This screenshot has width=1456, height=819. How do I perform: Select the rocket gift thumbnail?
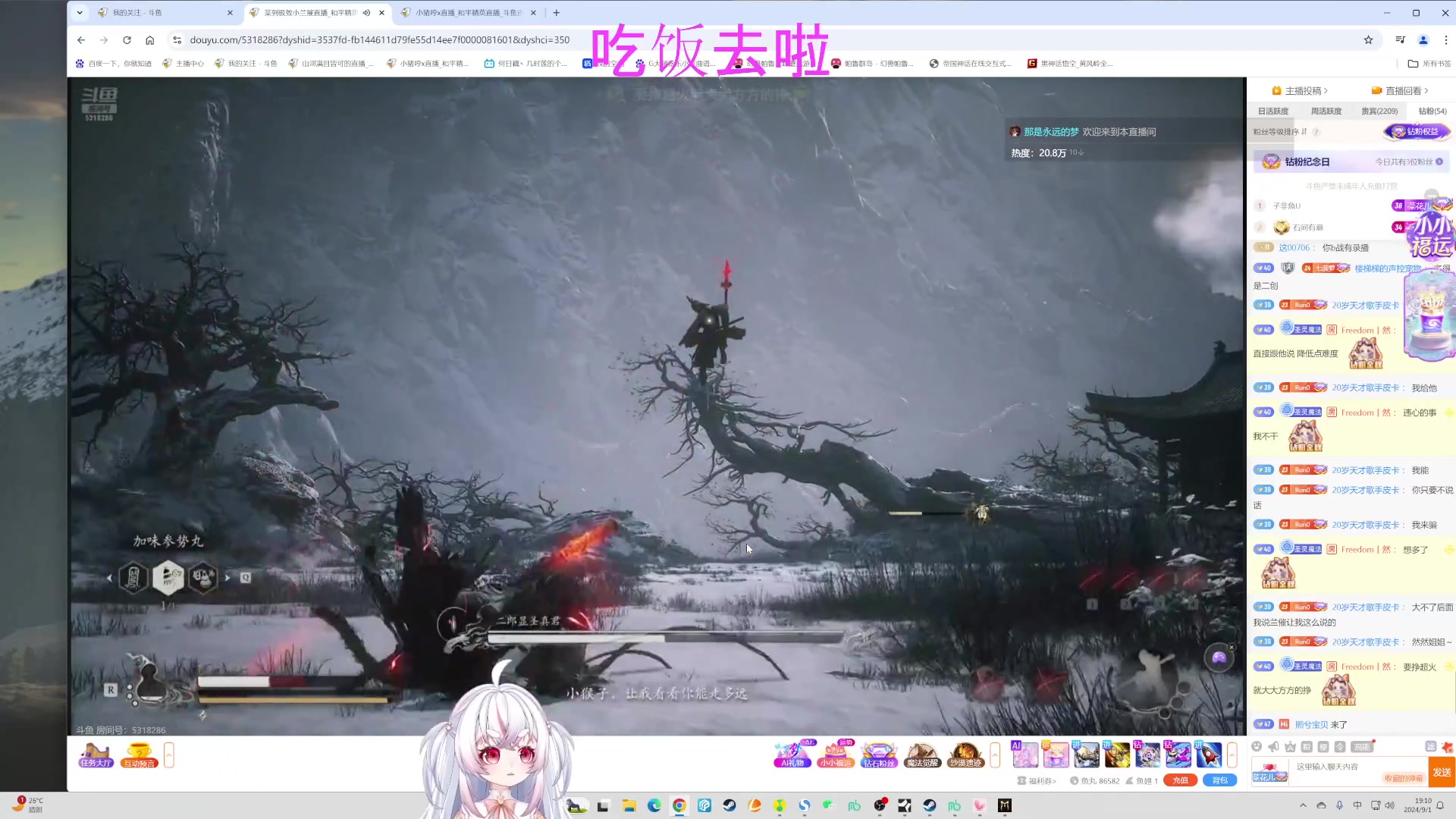pyautogui.click(x=1209, y=755)
